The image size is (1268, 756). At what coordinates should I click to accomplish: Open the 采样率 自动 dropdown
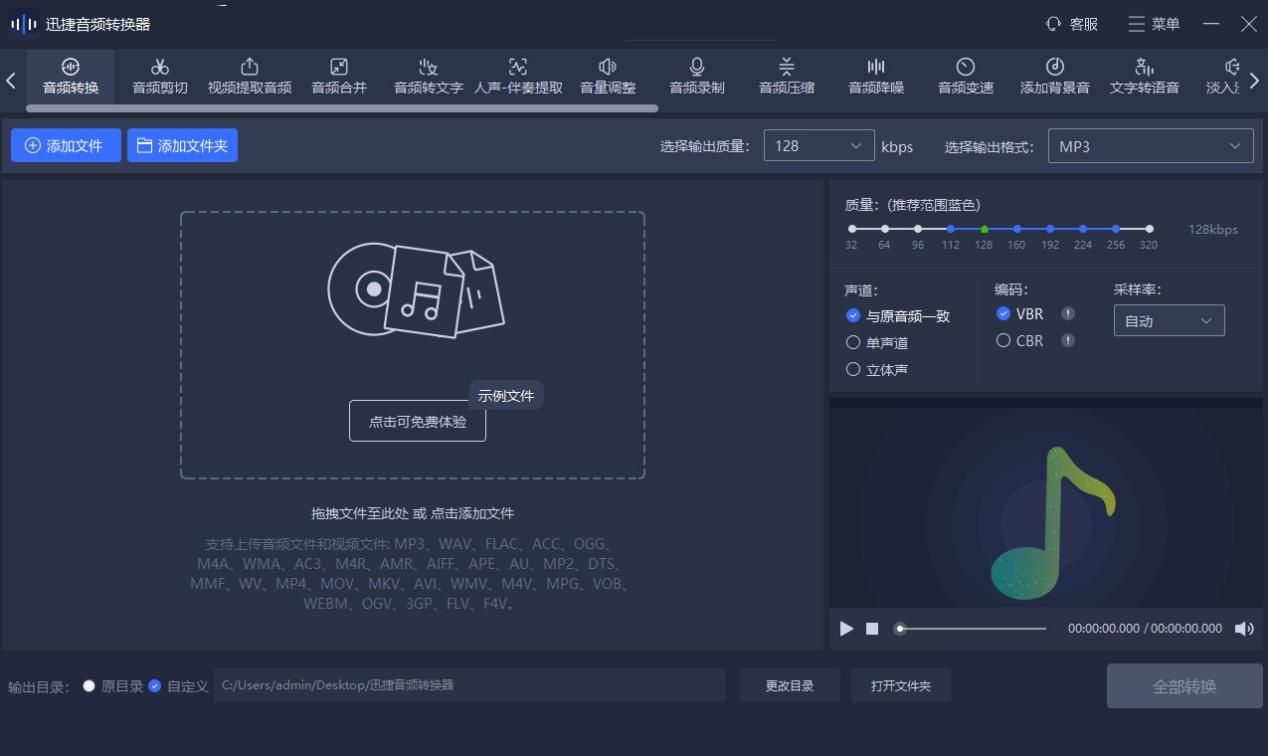(1169, 321)
